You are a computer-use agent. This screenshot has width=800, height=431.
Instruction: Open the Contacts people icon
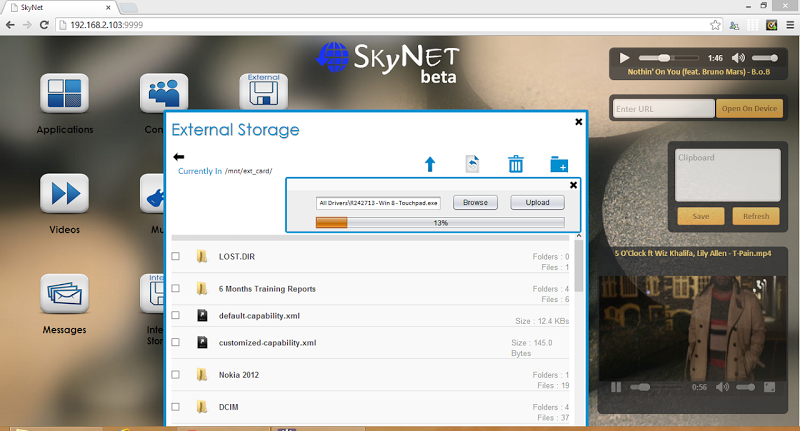point(164,92)
